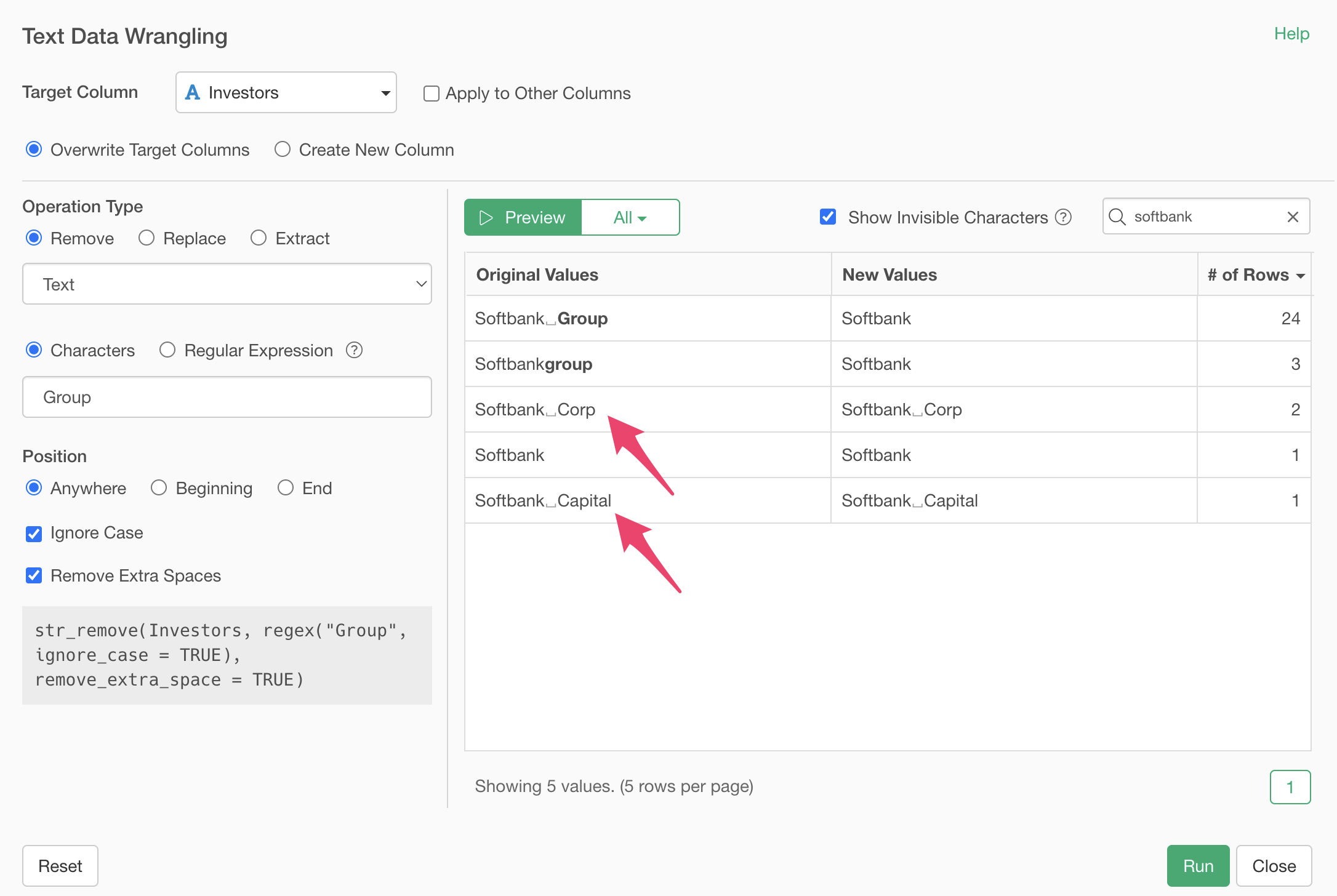
Task: Click the Original Values column header
Action: click(x=648, y=275)
